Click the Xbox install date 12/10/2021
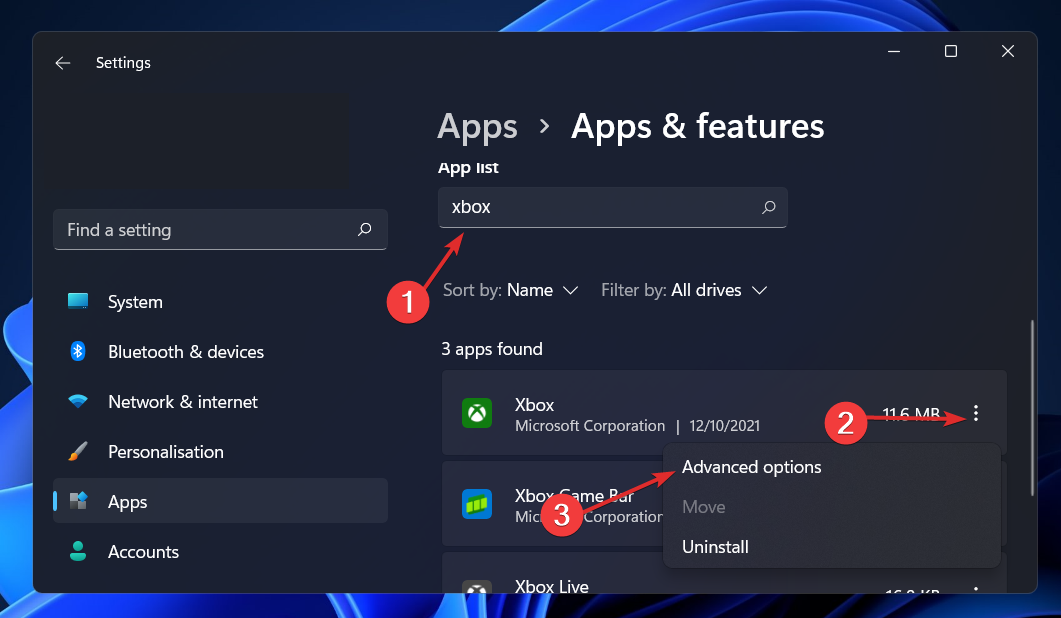This screenshot has width=1061, height=618. 724,426
